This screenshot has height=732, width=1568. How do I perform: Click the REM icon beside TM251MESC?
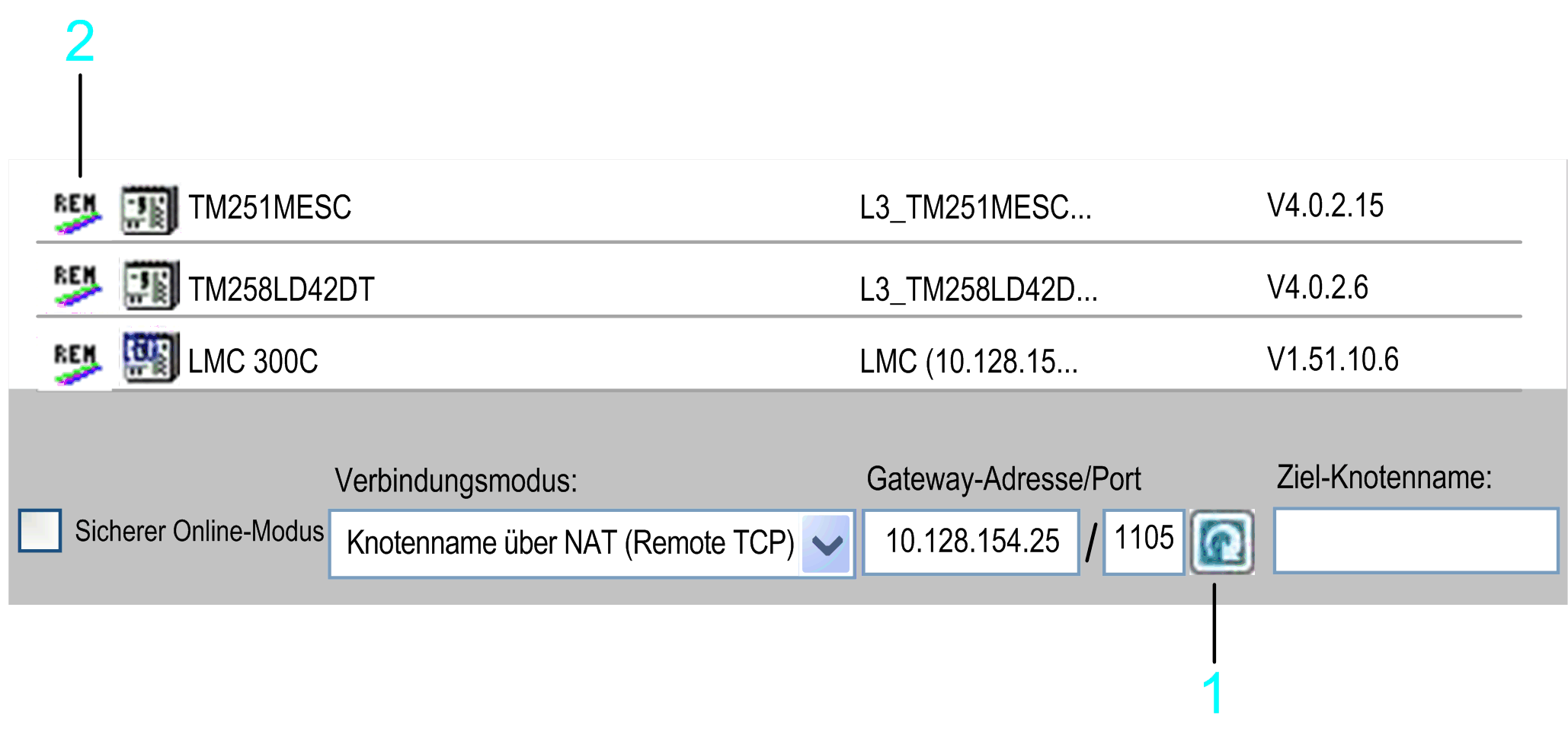coord(76,212)
